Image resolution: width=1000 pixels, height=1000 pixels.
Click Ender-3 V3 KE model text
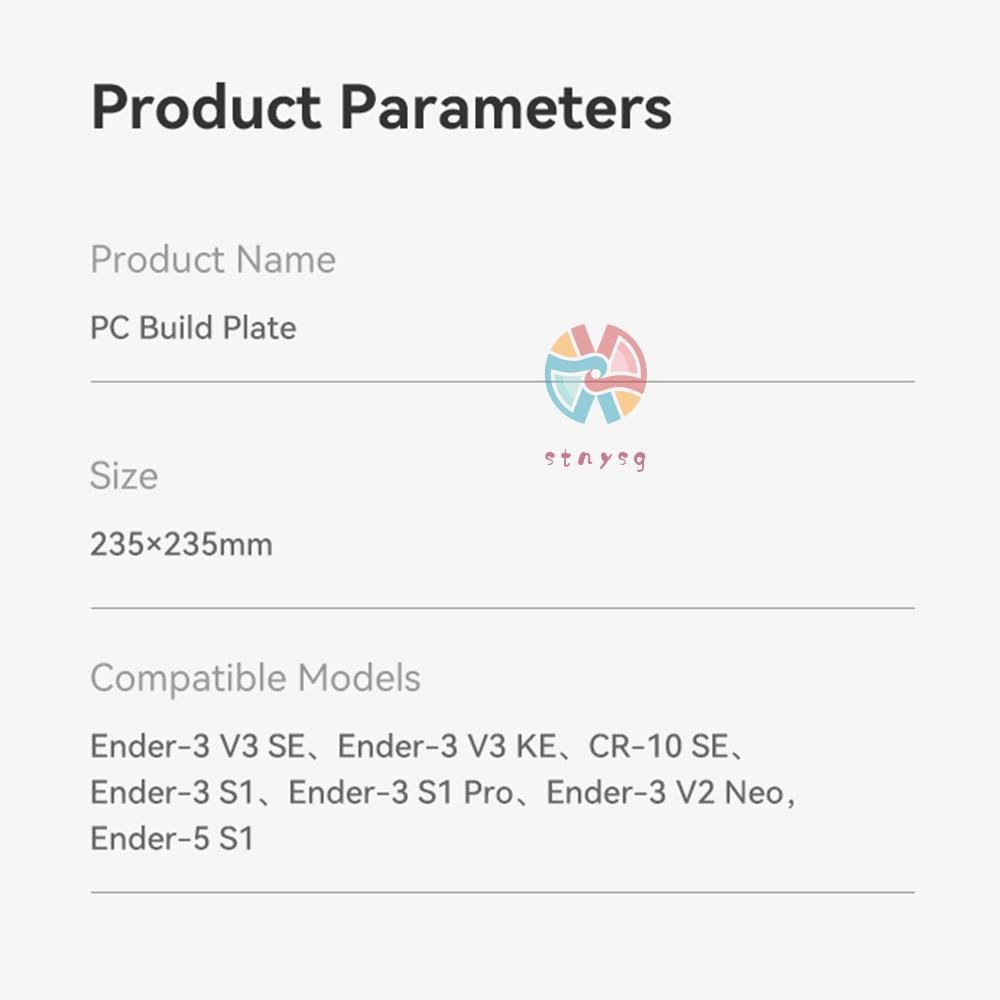447,746
